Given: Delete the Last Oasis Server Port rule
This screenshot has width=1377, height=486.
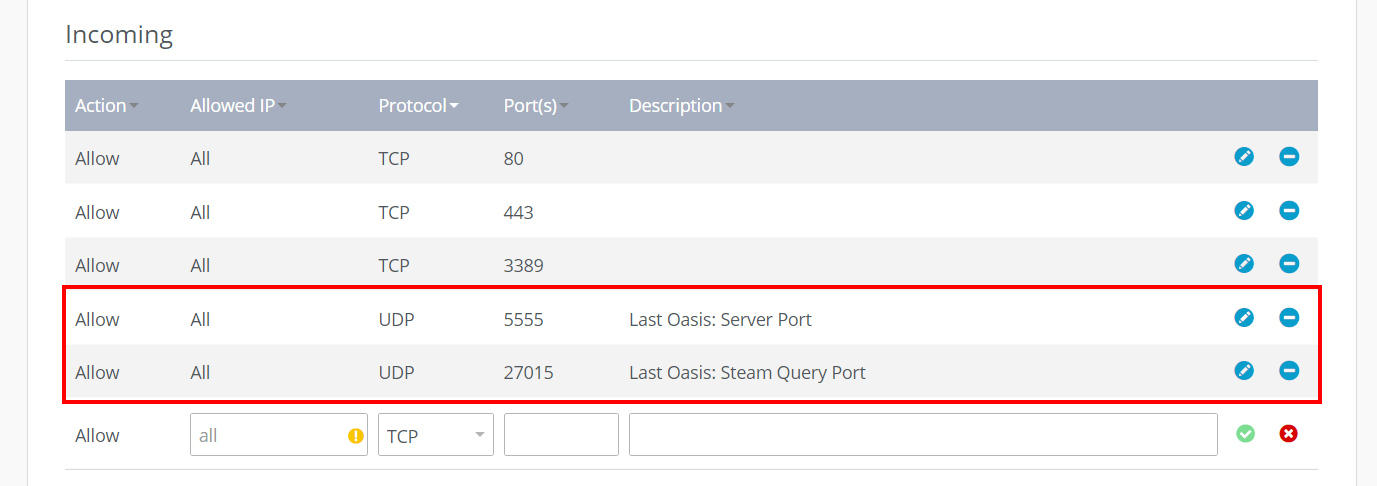Looking at the screenshot, I should coord(1289,318).
